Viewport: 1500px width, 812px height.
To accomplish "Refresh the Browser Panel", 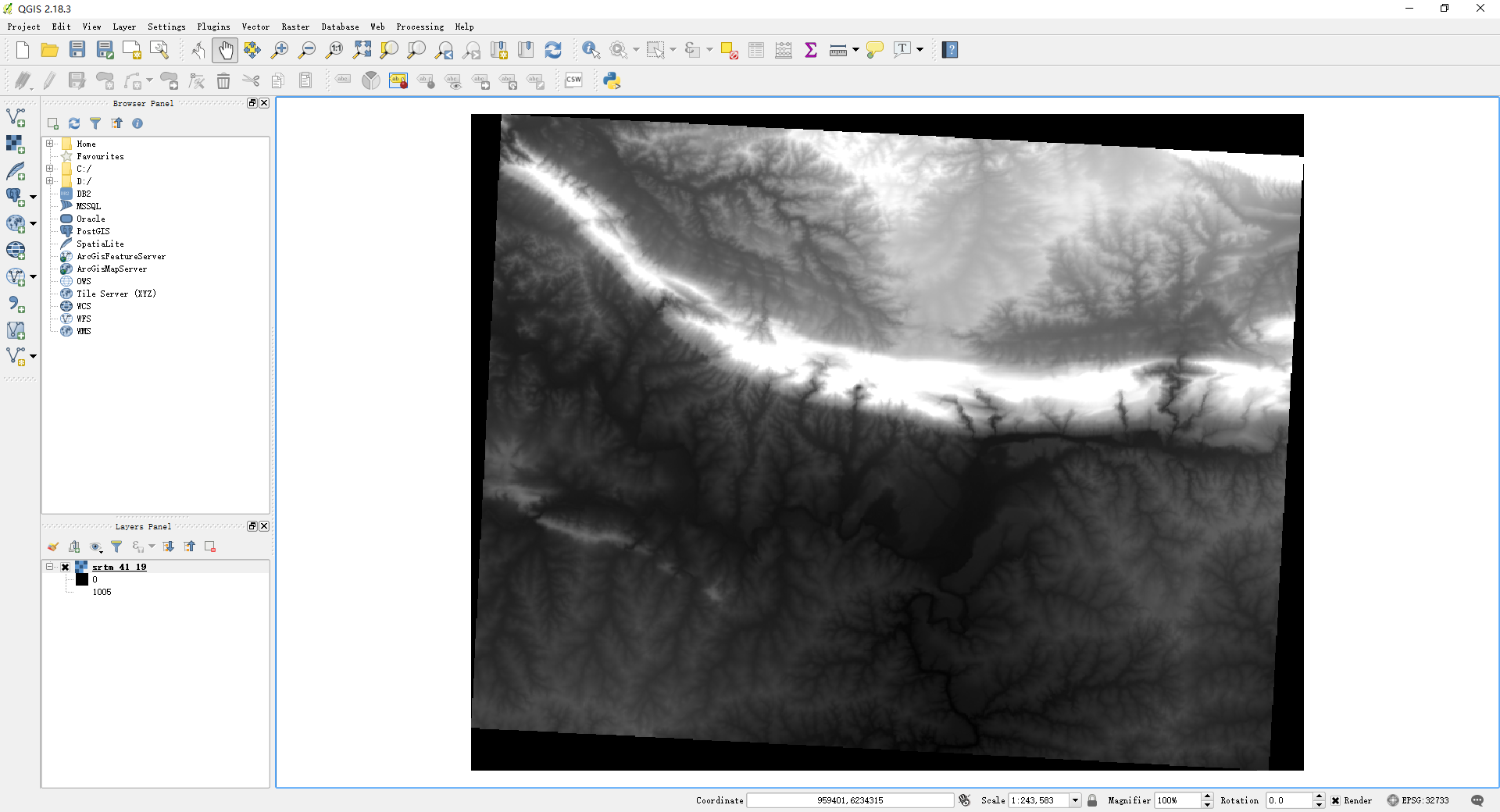I will tap(74, 123).
